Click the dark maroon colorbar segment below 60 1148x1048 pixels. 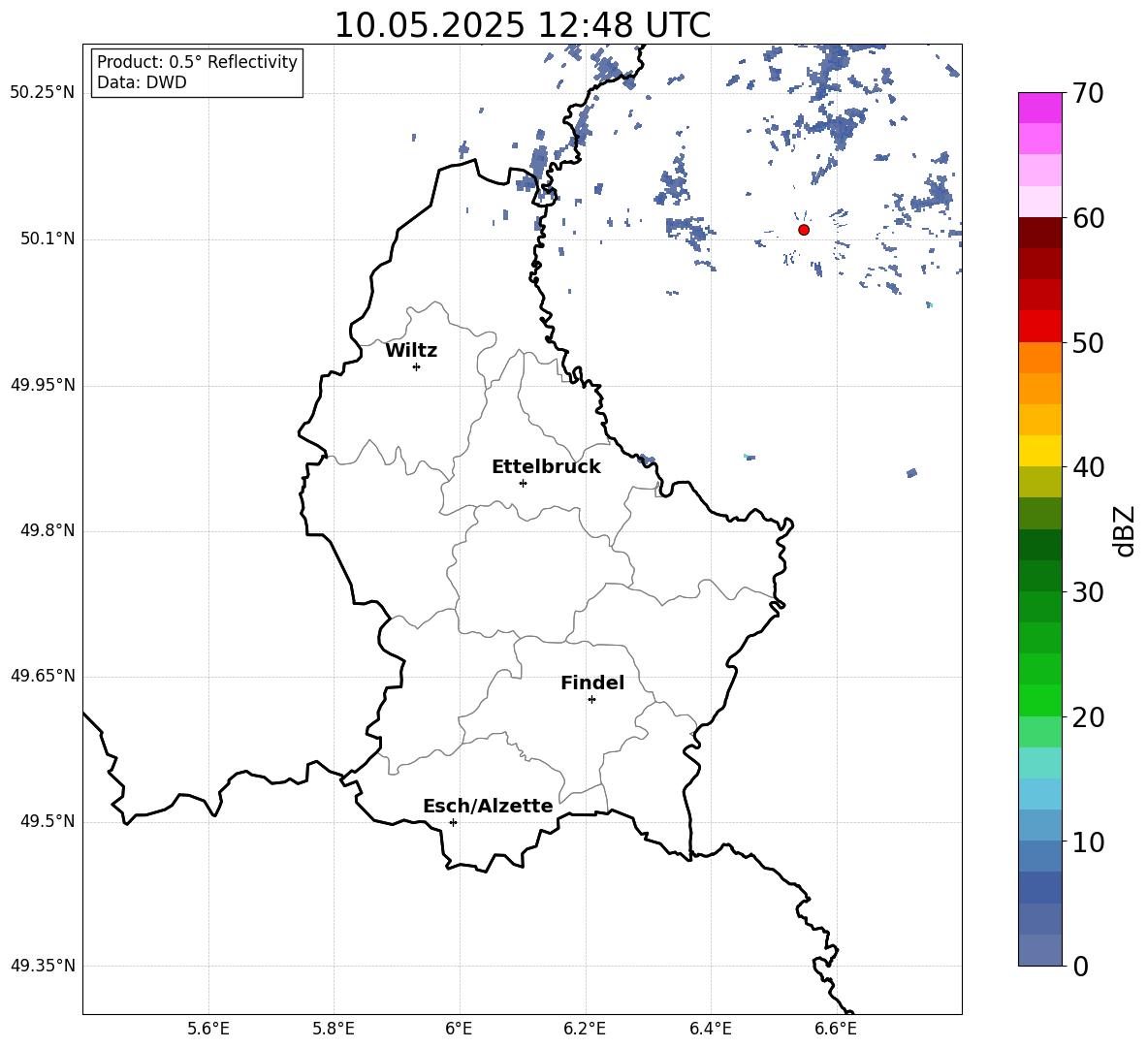tap(1039, 233)
